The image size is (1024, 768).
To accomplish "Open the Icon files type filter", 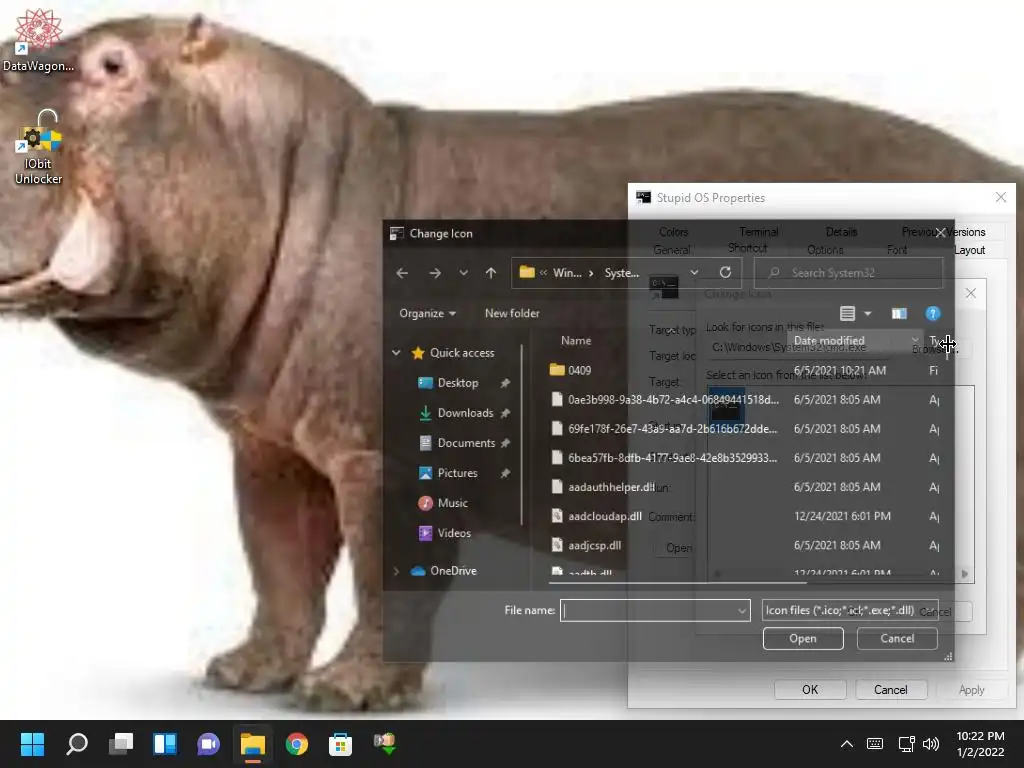I will pyautogui.click(x=850, y=610).
